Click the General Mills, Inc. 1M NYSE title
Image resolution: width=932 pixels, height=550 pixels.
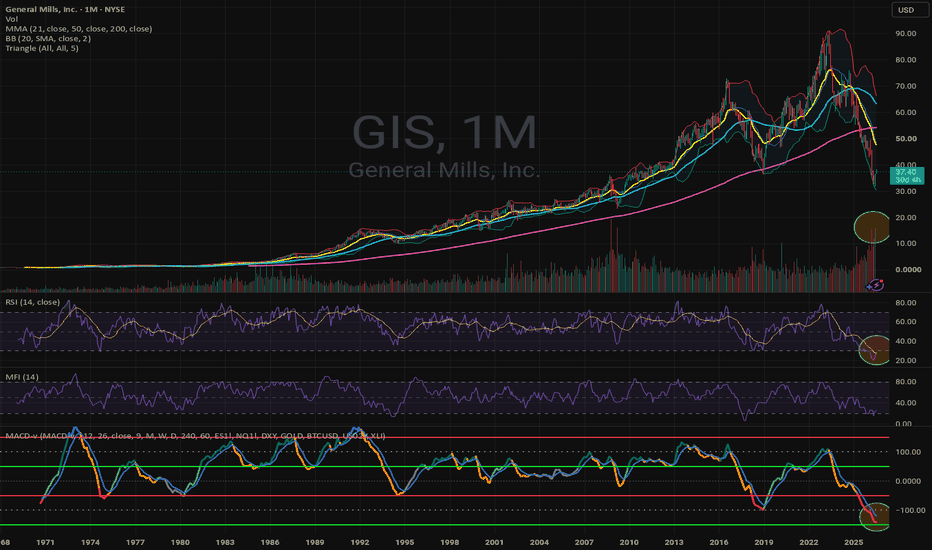tap(65, 10)
